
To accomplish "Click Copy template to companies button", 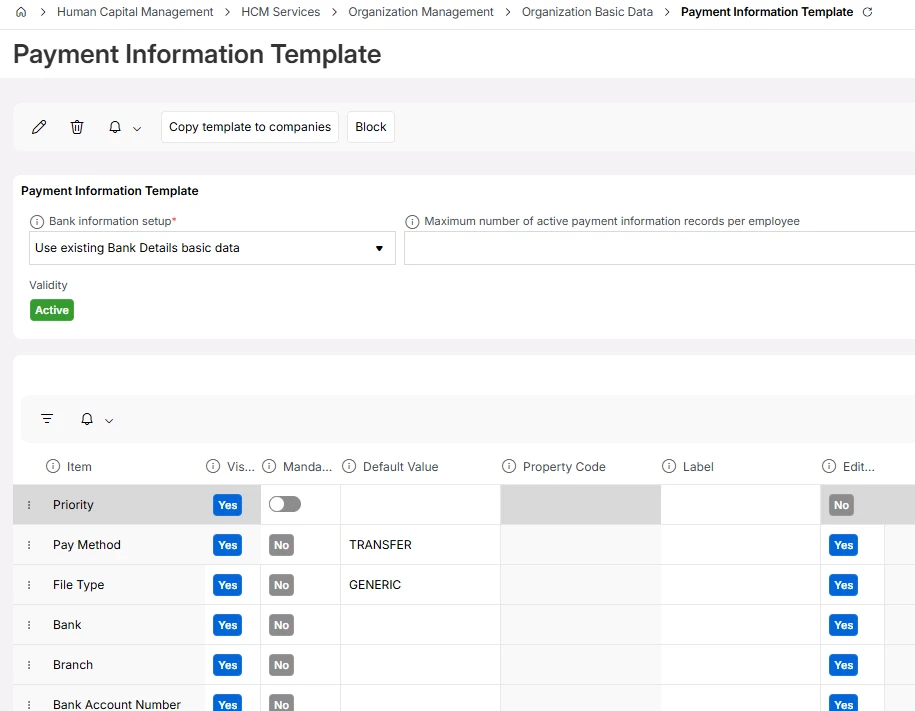I will click(250, 127).
